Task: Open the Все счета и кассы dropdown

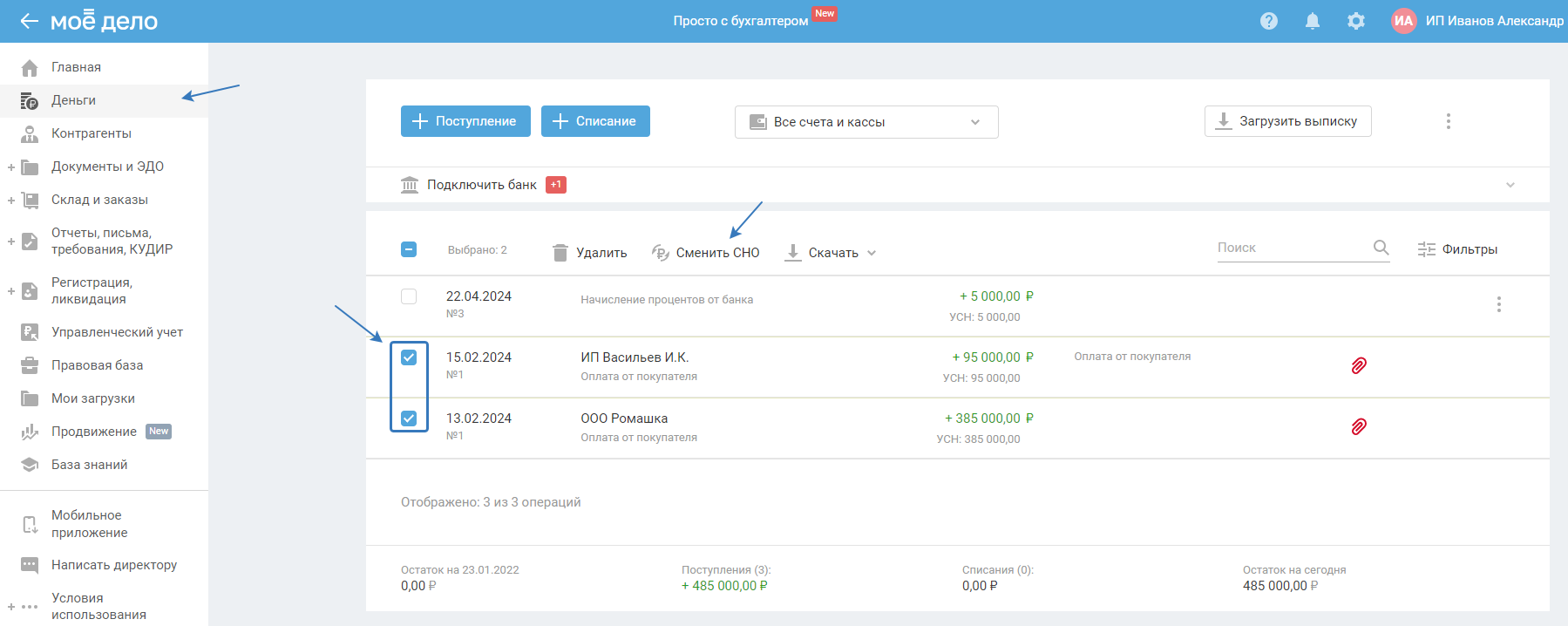Action: (x=865, y=122)
